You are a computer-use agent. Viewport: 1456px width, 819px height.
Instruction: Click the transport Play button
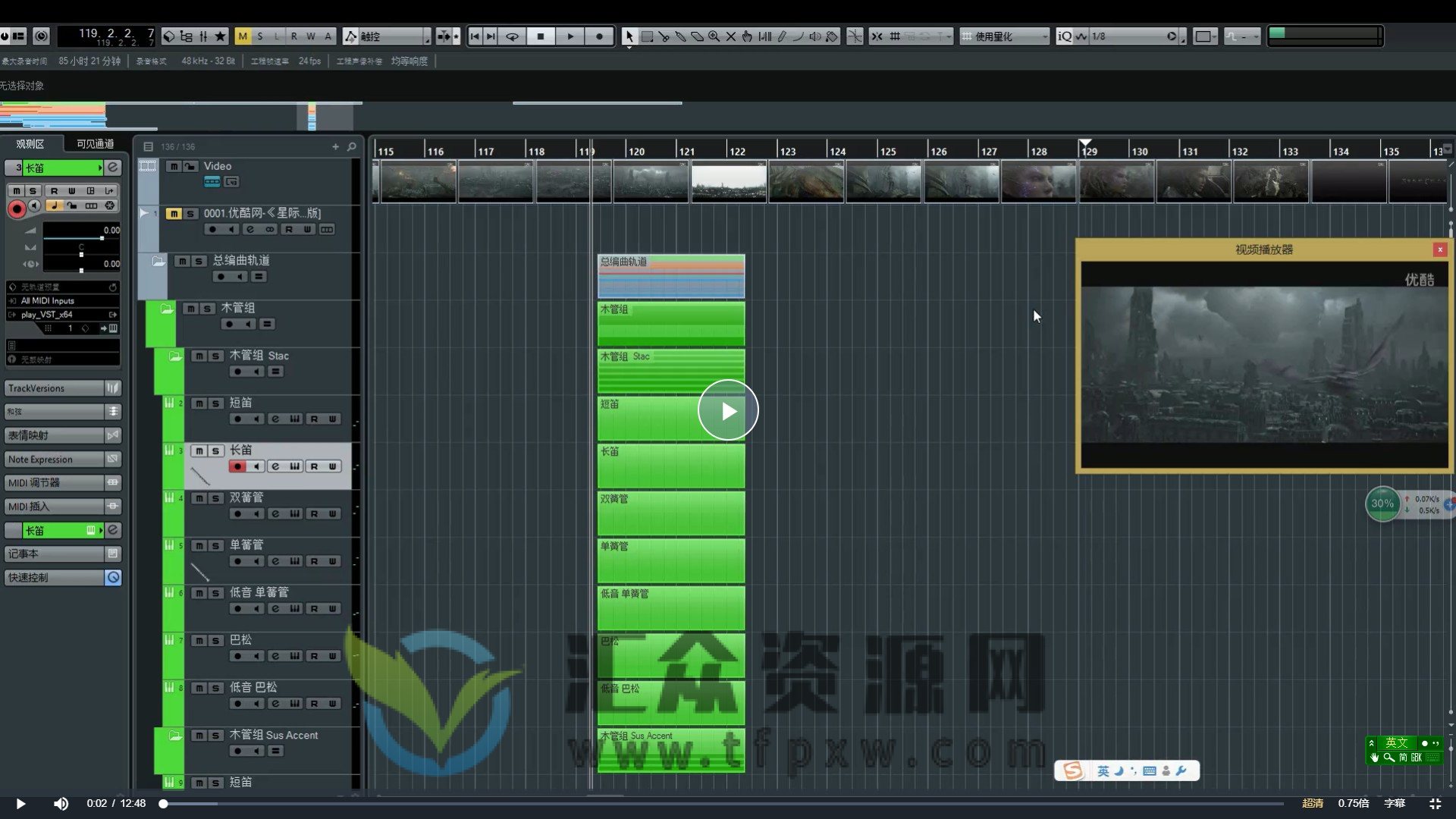point(570,36)
